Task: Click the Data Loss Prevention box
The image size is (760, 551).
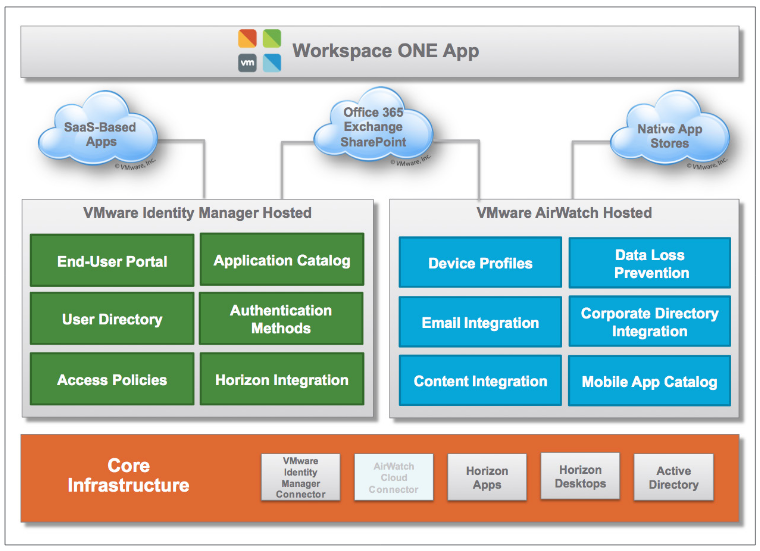Action: click(x=649, y=263)
